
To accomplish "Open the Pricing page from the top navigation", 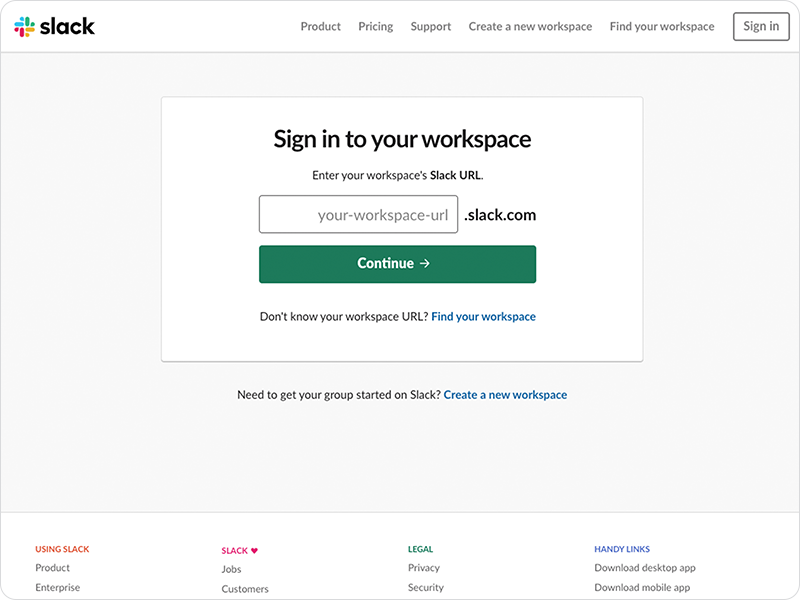I will tap(375, 26).
